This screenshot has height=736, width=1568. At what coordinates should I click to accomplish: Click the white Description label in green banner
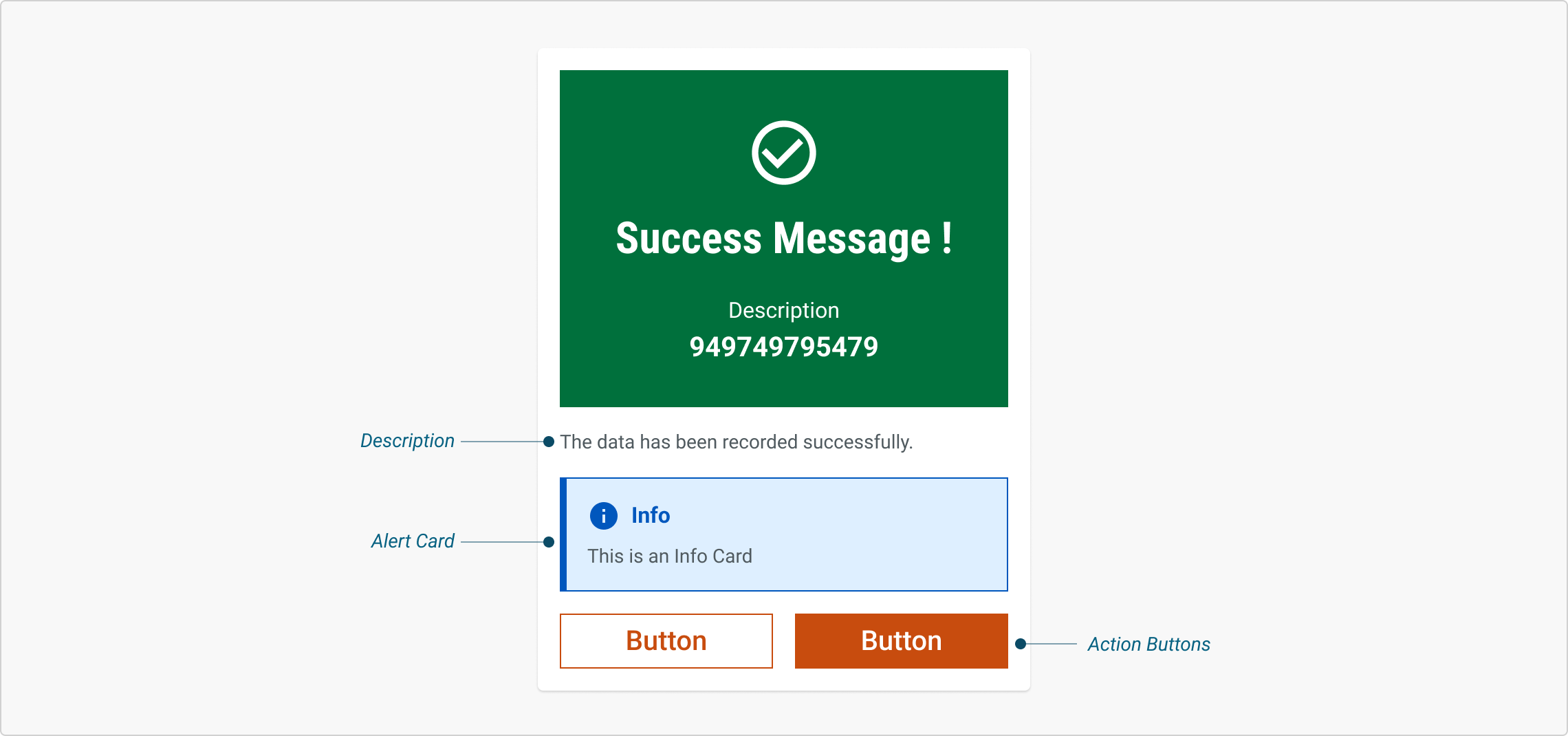(x=783, y=310)
